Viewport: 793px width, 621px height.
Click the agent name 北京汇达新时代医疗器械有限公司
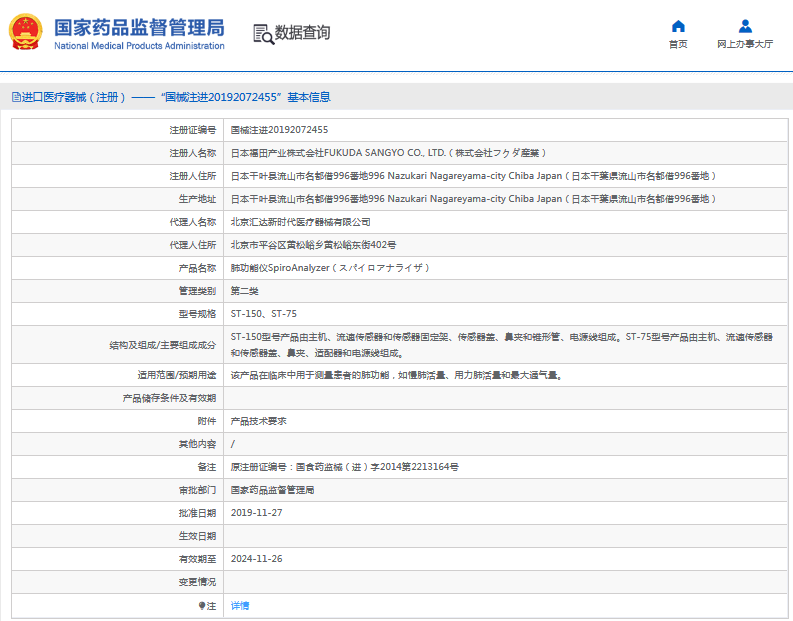(300, 222)
